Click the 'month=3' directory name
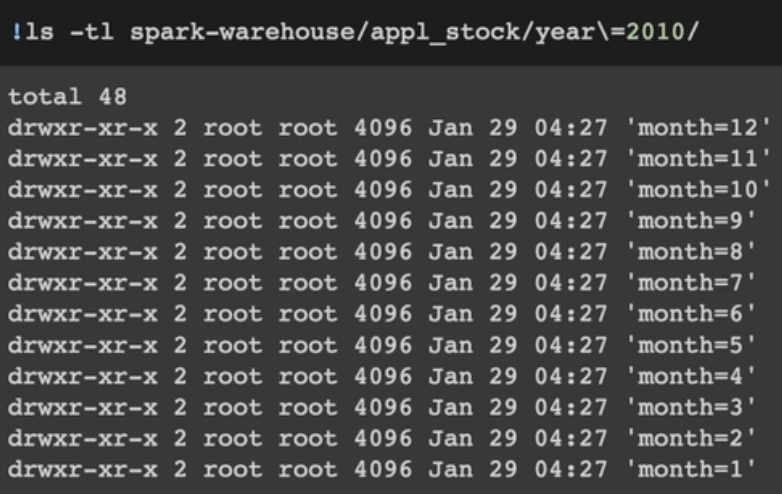The width and height of the screenshot is (782, 494). pos(690,408)
